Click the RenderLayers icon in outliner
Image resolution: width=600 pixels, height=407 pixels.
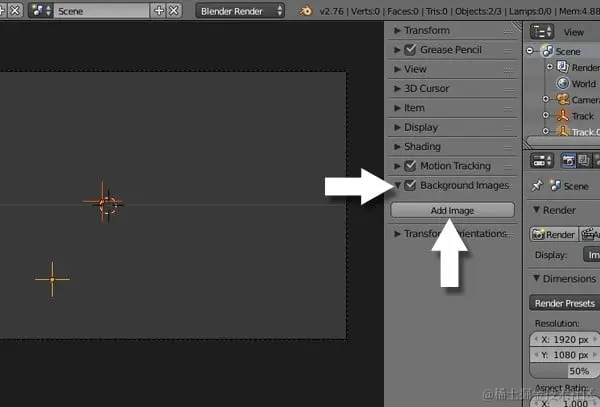(x=563, y=67)
